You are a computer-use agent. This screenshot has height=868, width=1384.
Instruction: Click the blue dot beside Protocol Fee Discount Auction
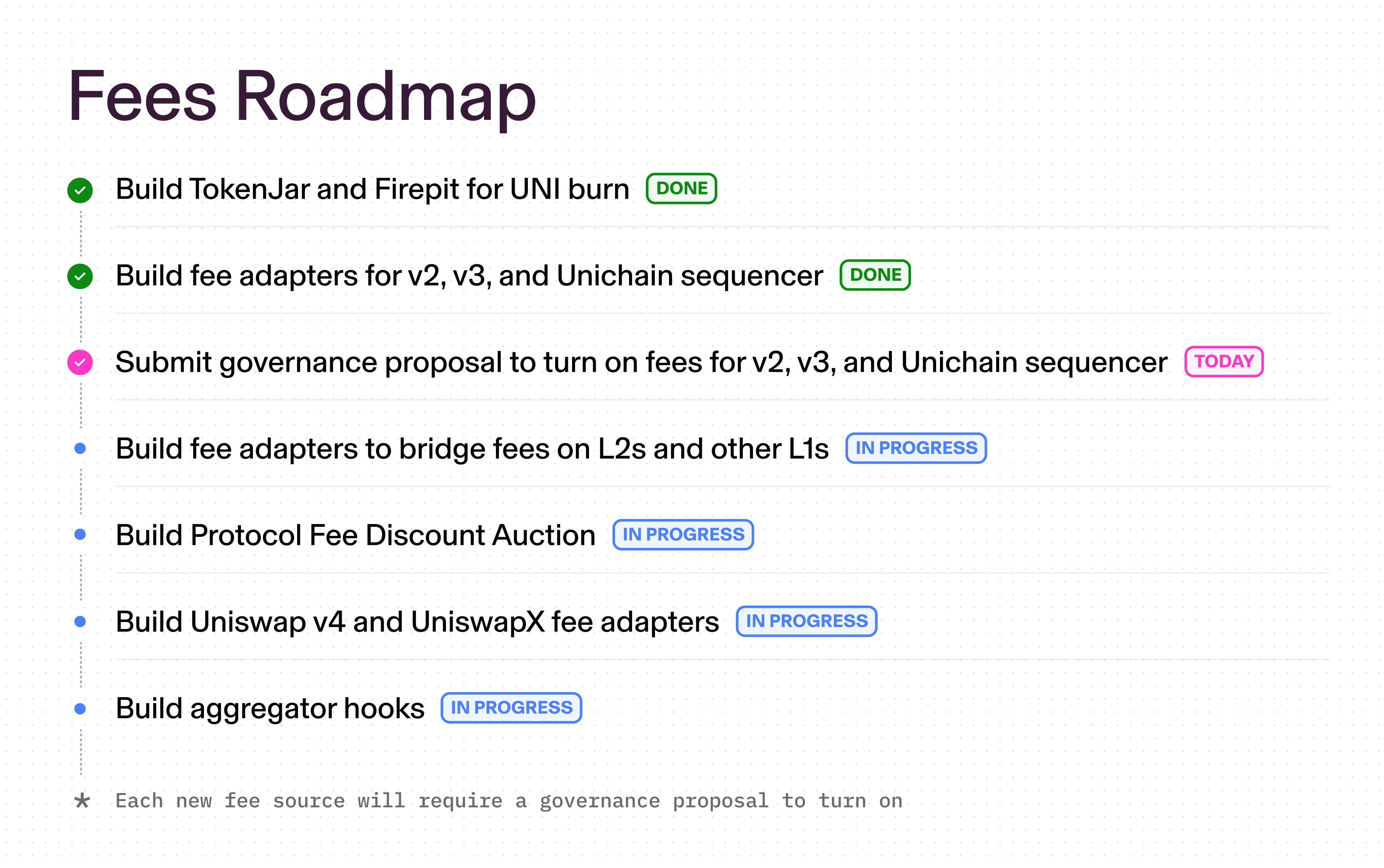point(80,535)
